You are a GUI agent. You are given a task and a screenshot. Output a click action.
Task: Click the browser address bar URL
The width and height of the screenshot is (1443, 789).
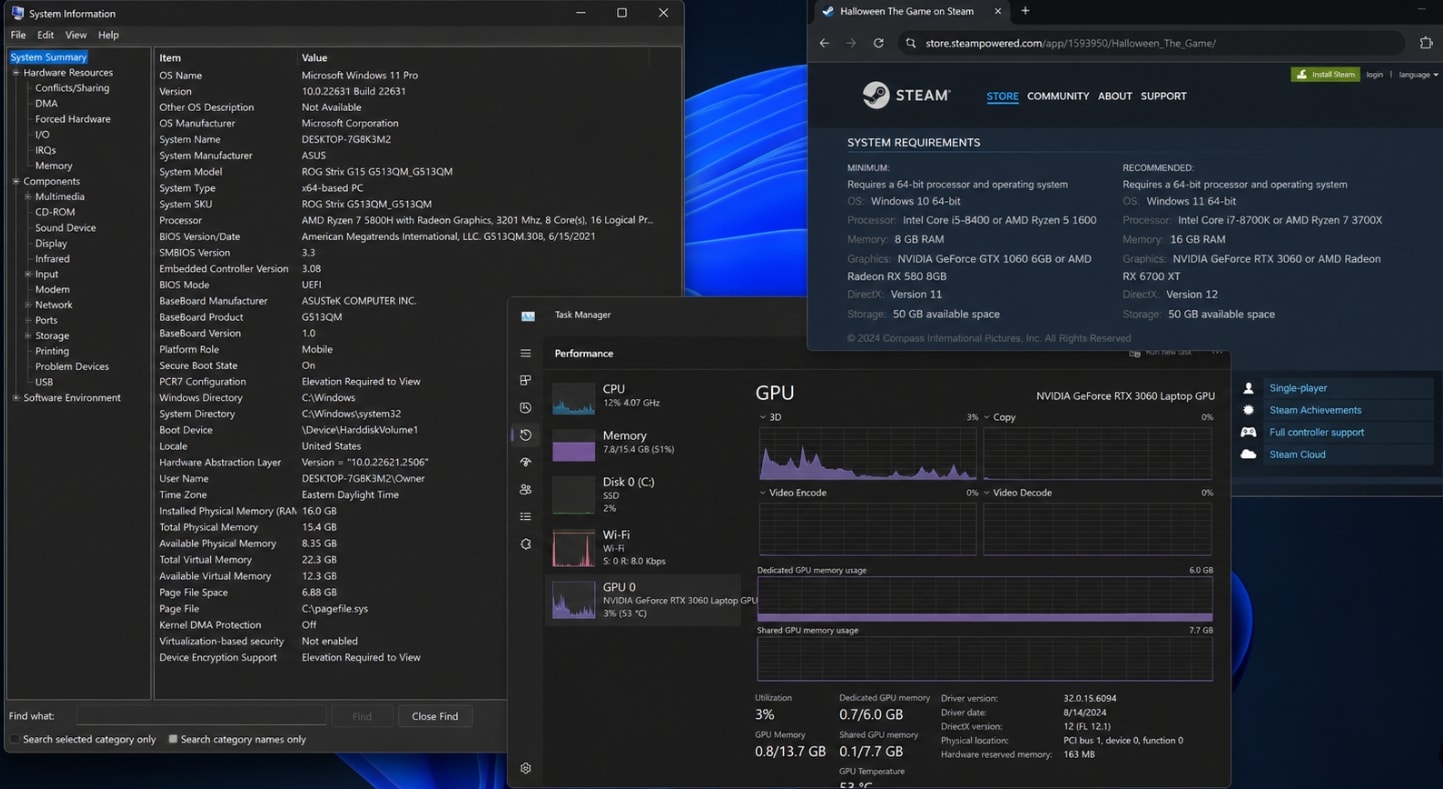(x=1071, y=43)
